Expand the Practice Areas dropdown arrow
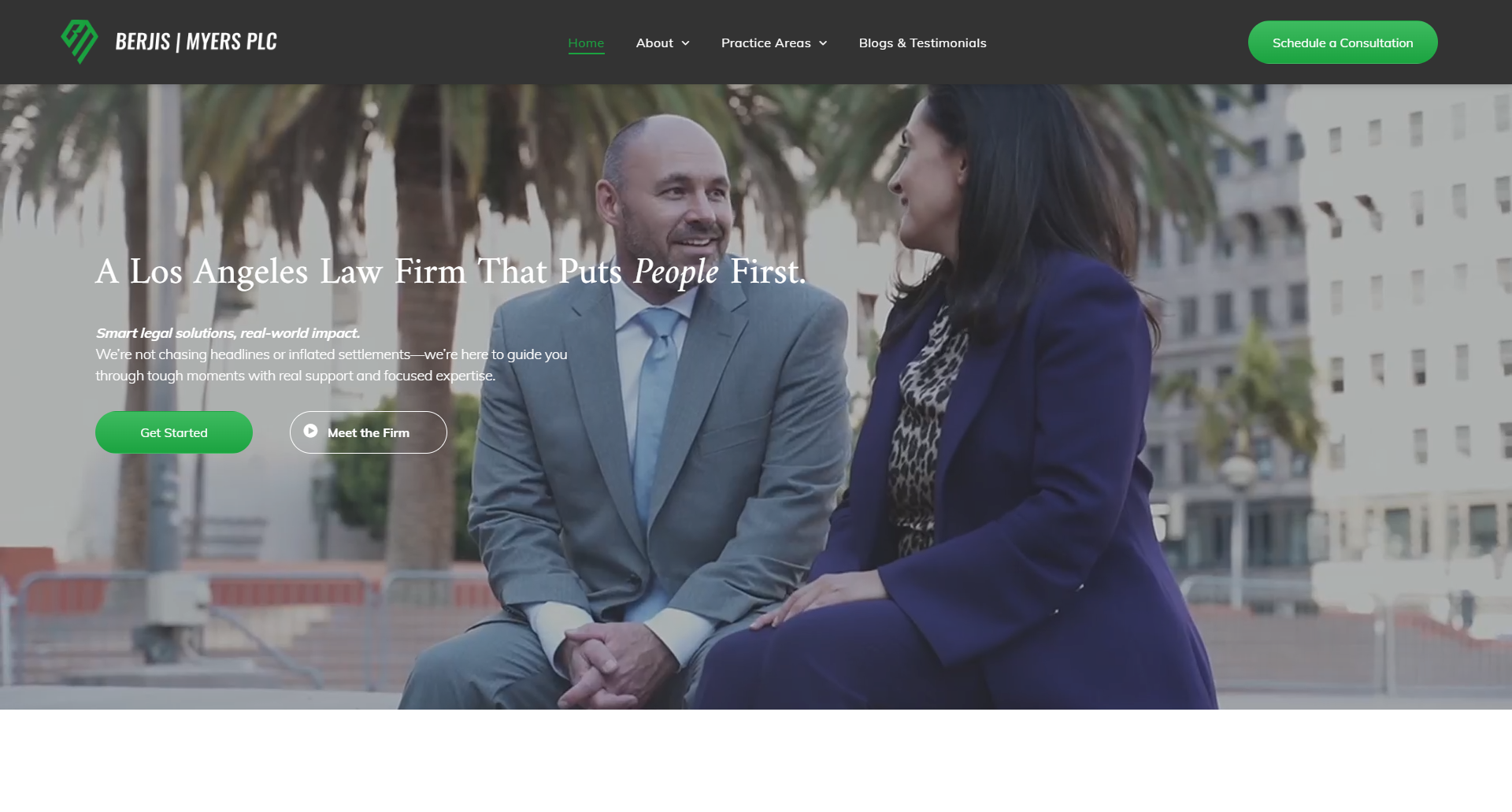Image resolution: width=1512 pixels, height=812 pixels. coord(823,43)
